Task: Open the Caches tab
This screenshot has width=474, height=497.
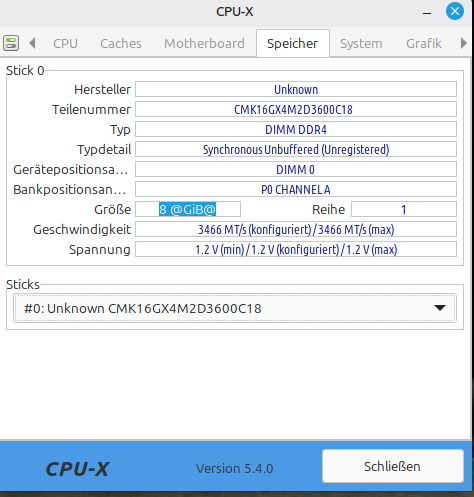Action: [x=121, y=43]
